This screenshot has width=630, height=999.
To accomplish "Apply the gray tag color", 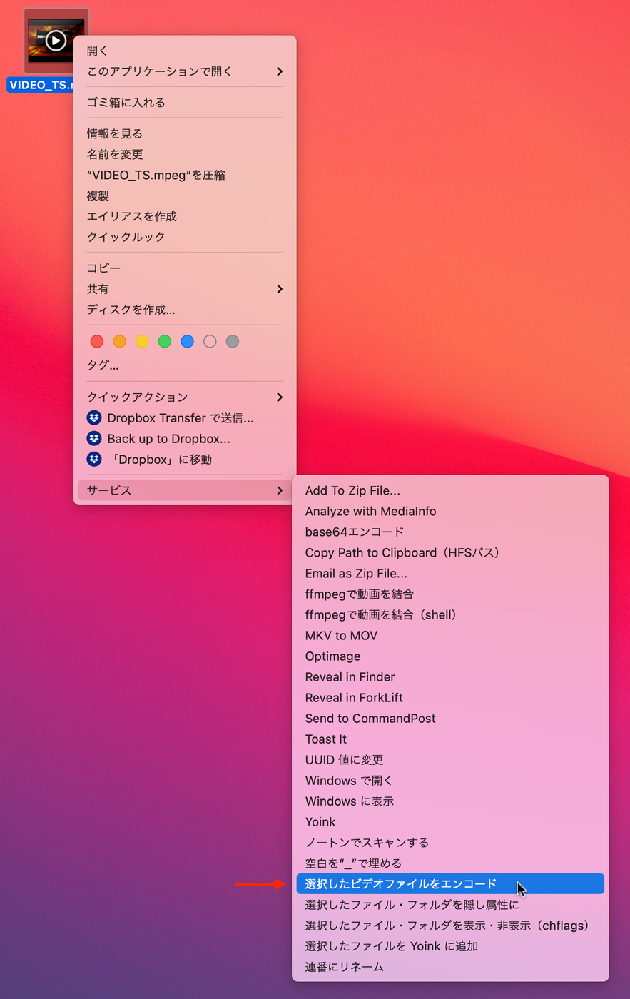I will [233, 341].
